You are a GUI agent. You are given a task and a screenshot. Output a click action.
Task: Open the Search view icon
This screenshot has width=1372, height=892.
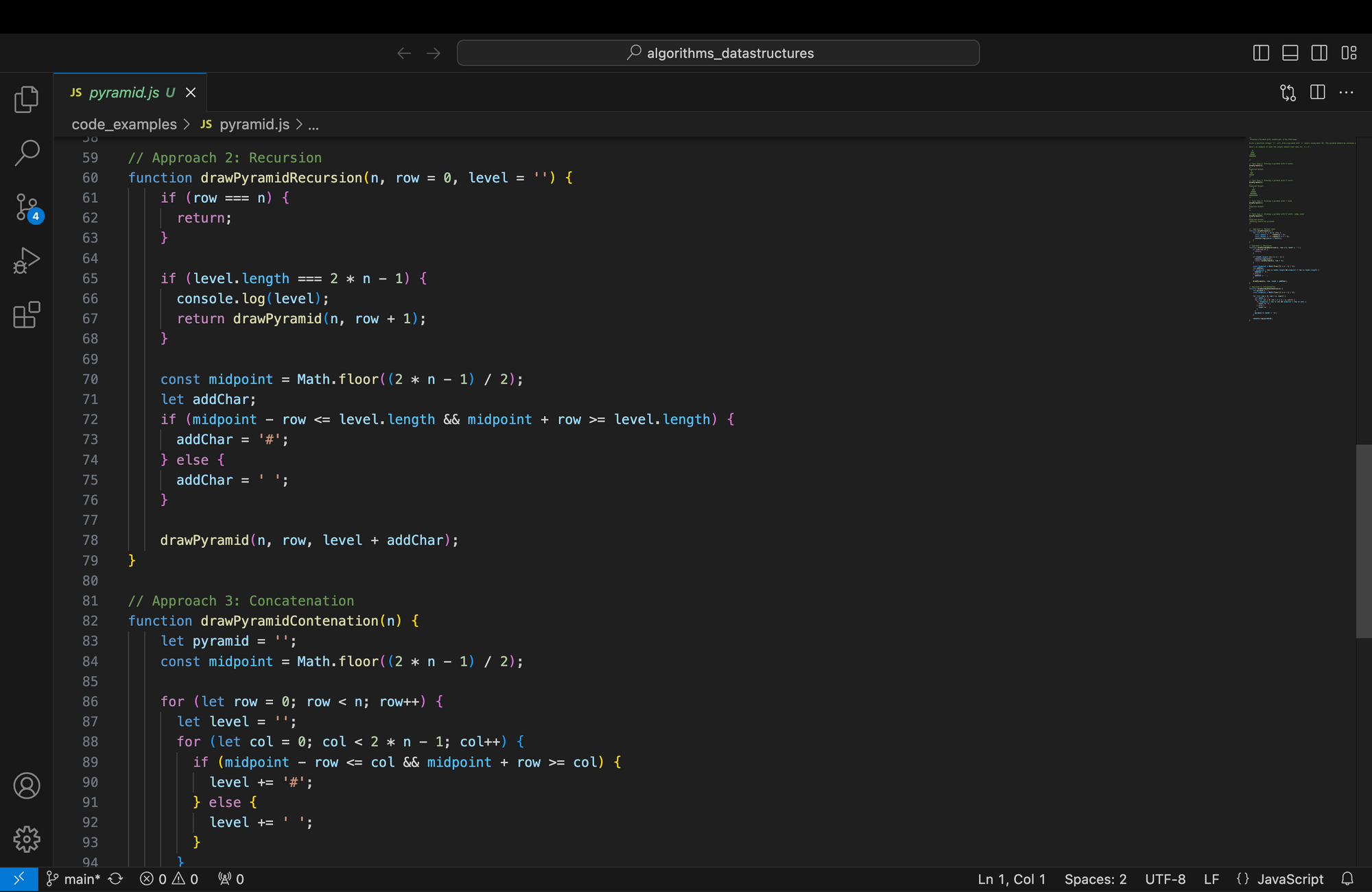[26, 152]
